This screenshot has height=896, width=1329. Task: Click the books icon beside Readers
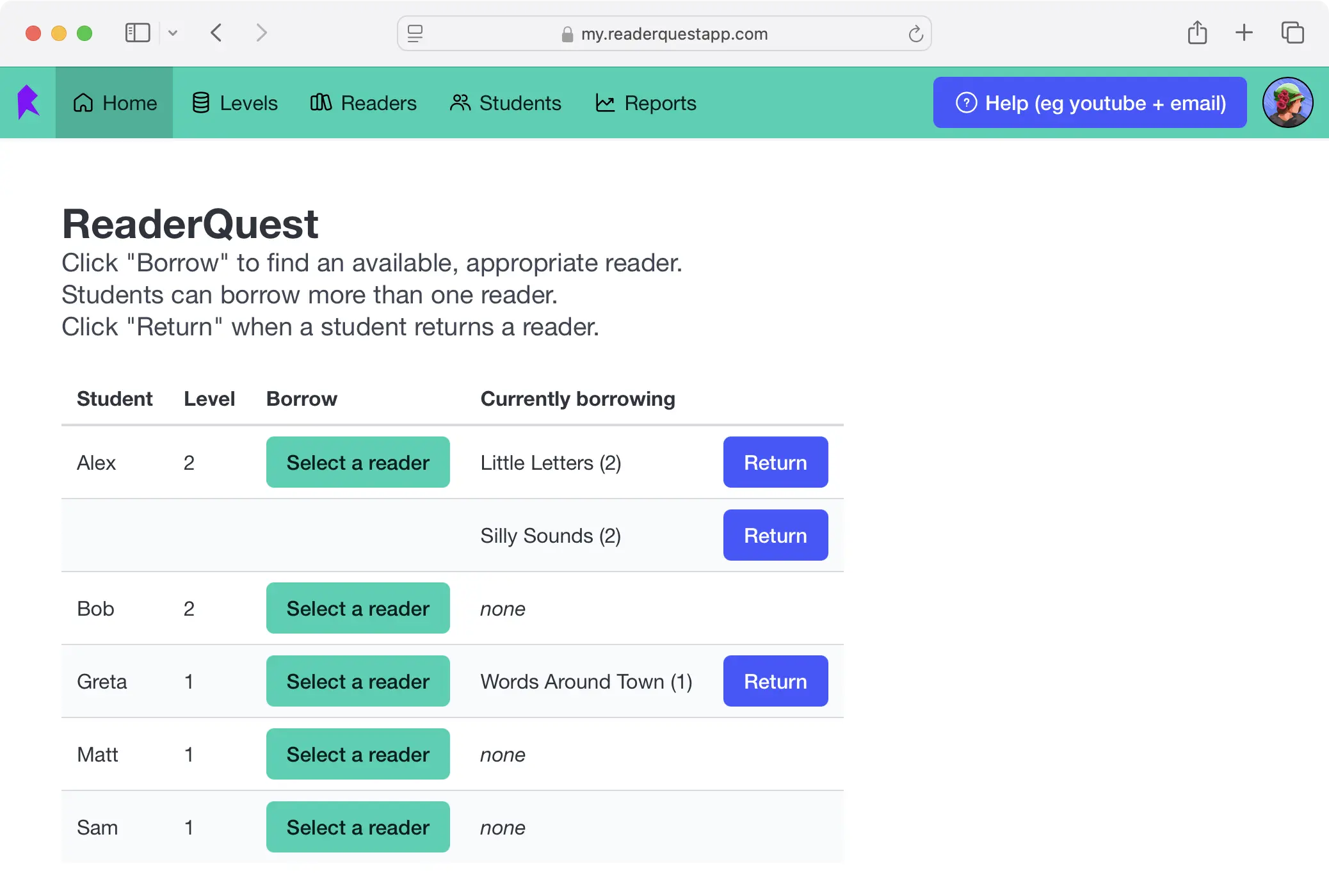(321, 102)
